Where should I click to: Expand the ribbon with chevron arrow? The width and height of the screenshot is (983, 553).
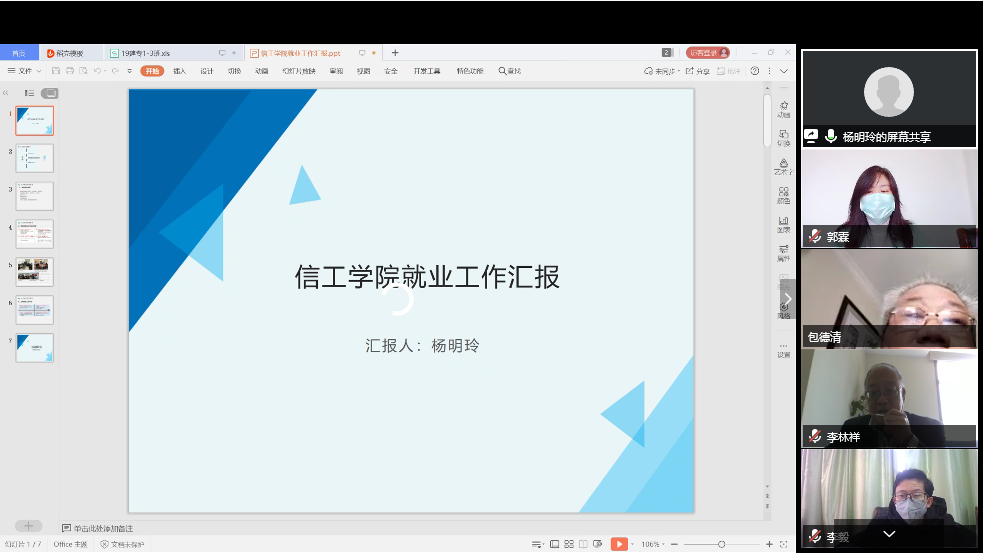pos(784,71)
